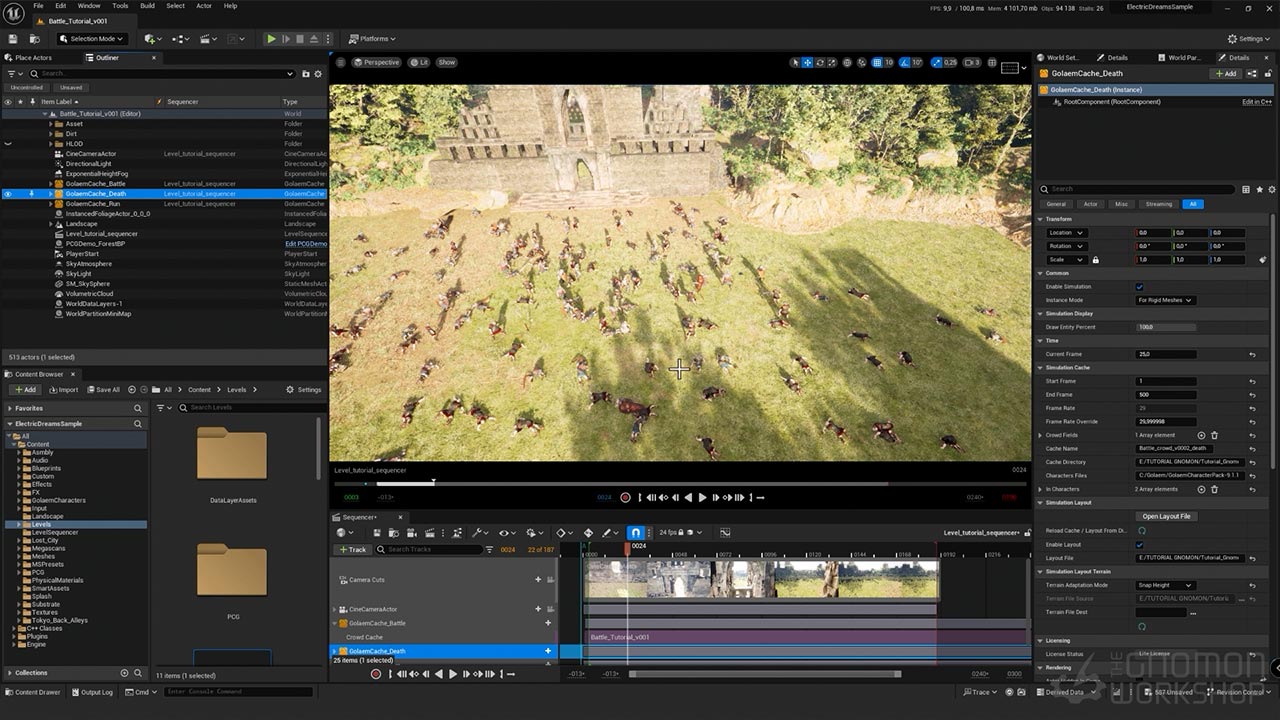The width and height of the screenshot is (1280, 720).
Task: Add a track to the Camera Cuts row
Action: pyautogui.click(x=538, y=579)
